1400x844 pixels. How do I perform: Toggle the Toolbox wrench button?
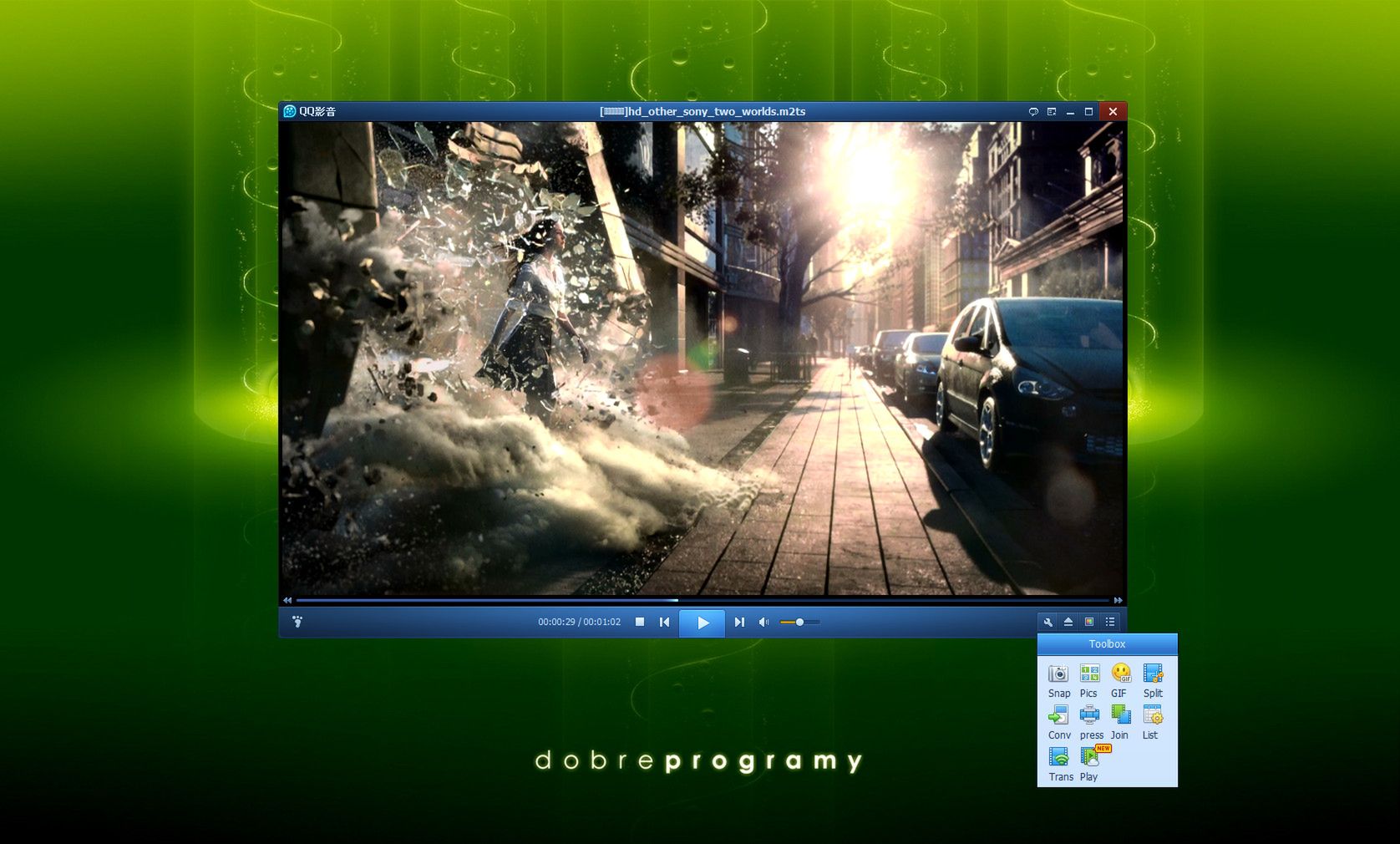(x=1047, y=622)
